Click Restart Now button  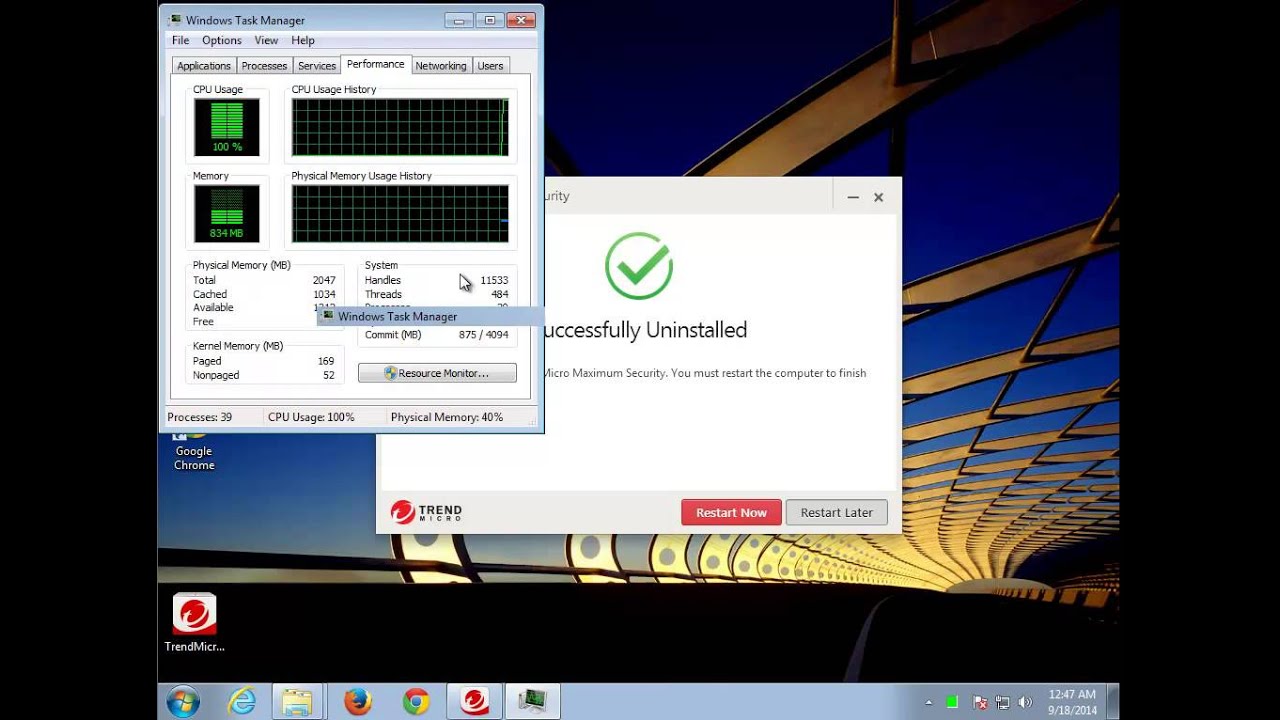731,512
